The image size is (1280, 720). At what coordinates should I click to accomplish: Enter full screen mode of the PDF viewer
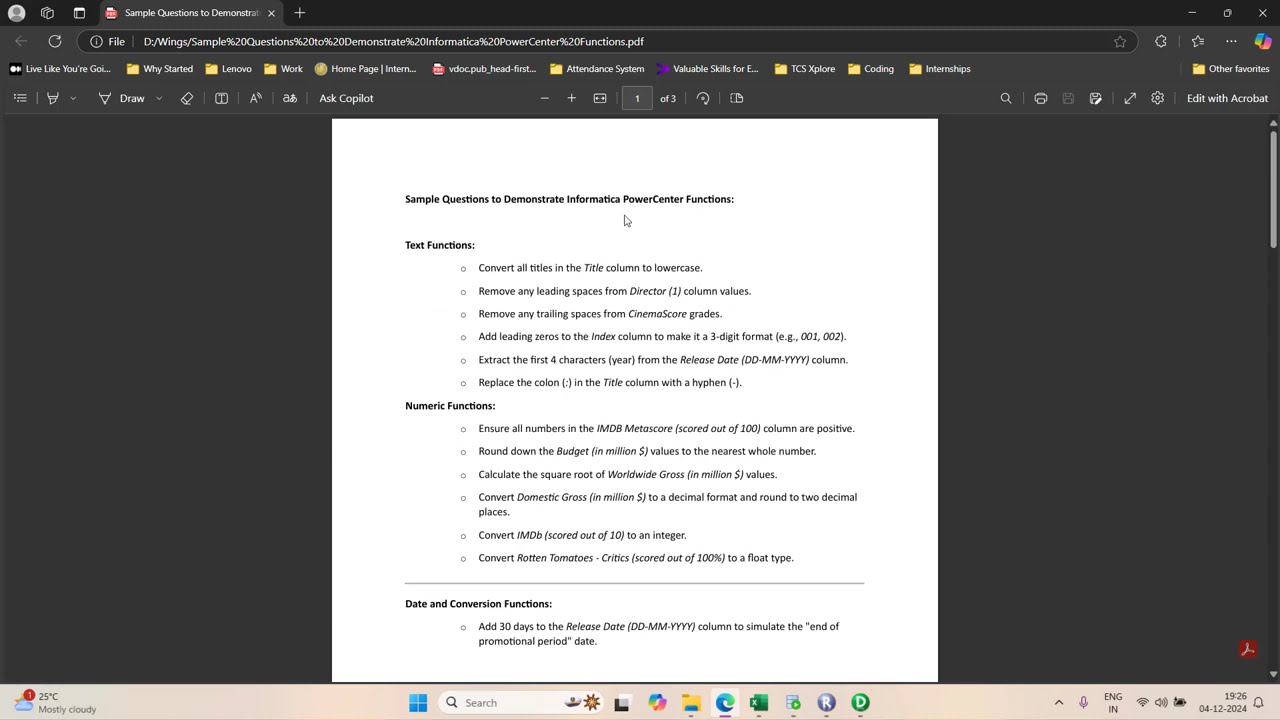tap(1130, 98)
